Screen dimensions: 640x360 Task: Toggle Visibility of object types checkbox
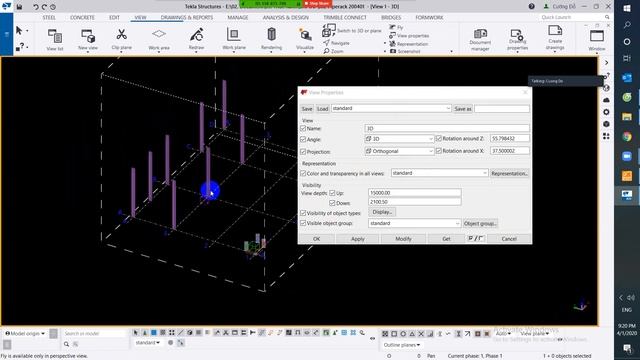click(303, 213)
